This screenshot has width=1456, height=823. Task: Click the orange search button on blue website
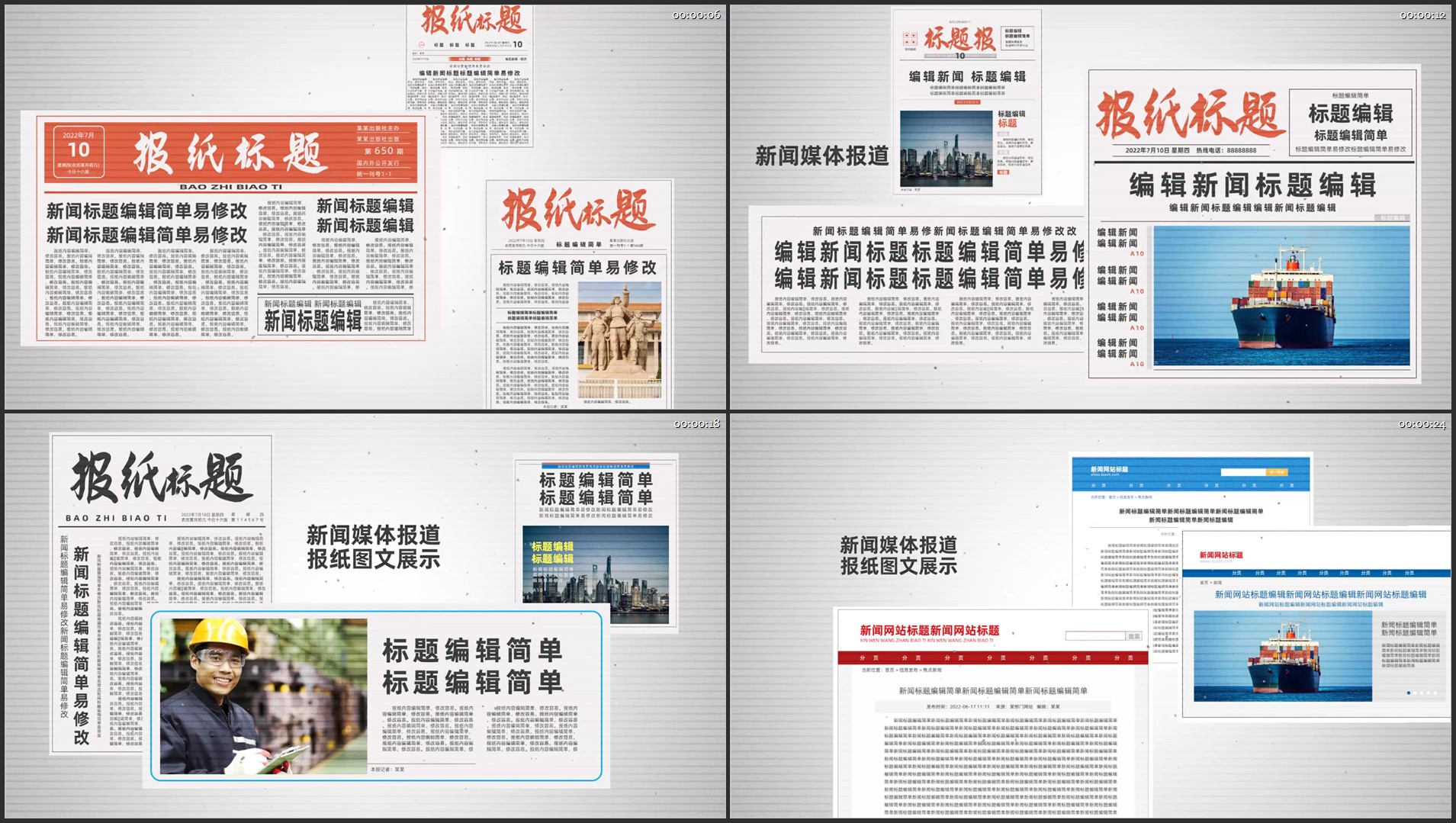pyautogui.click(x=1276, y=472)
